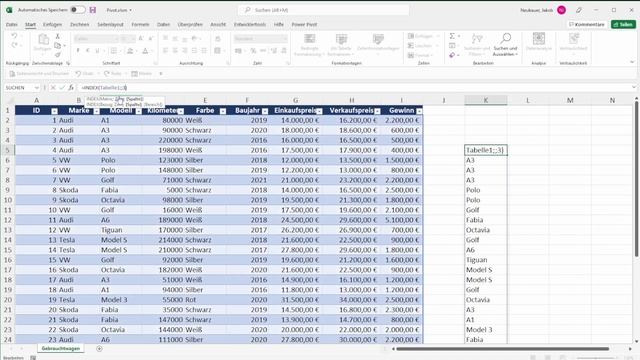
Task: Click the Suchen search field
Action: tap(323, 10)
